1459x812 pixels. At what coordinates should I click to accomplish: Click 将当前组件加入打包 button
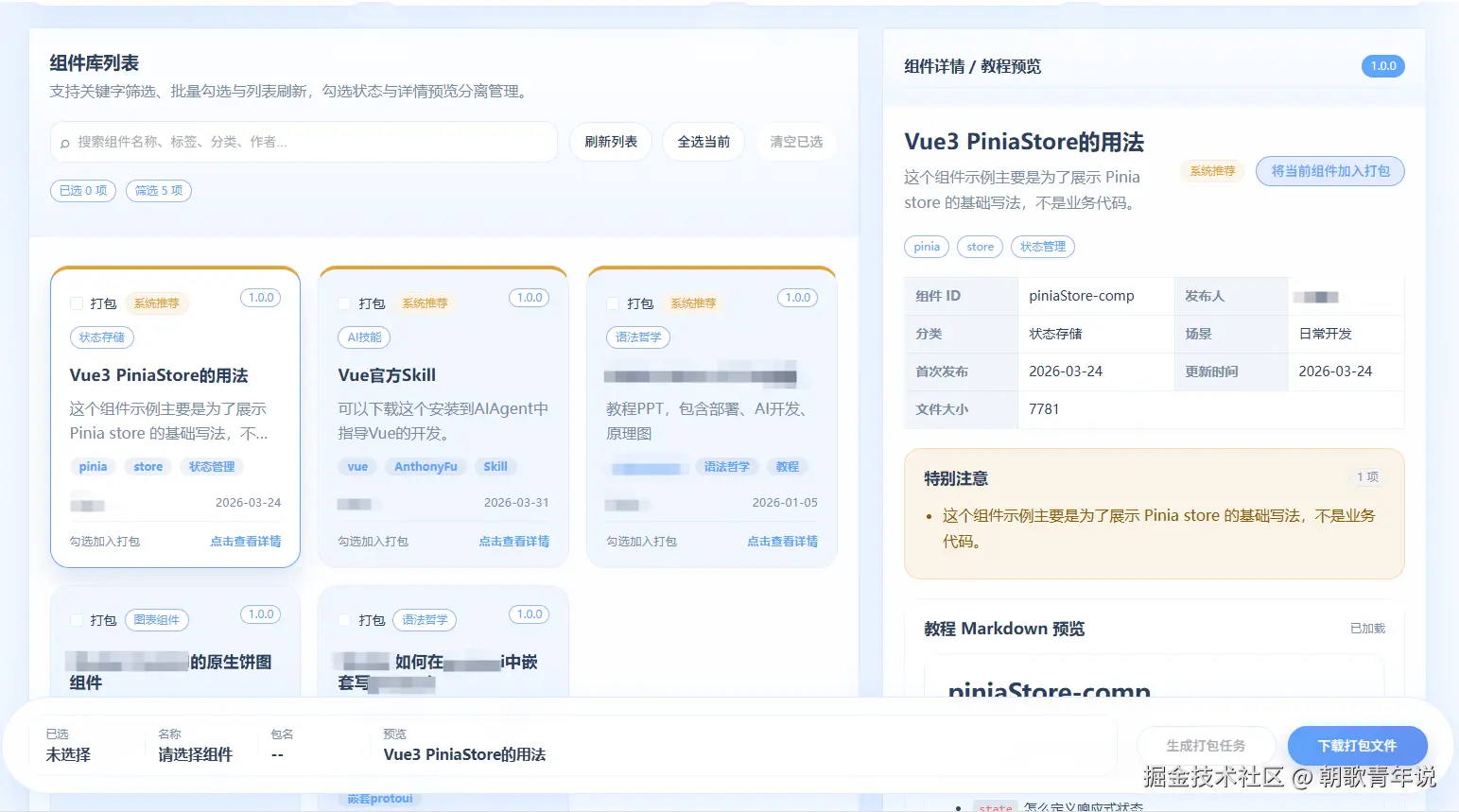(x=1330, y=171)
